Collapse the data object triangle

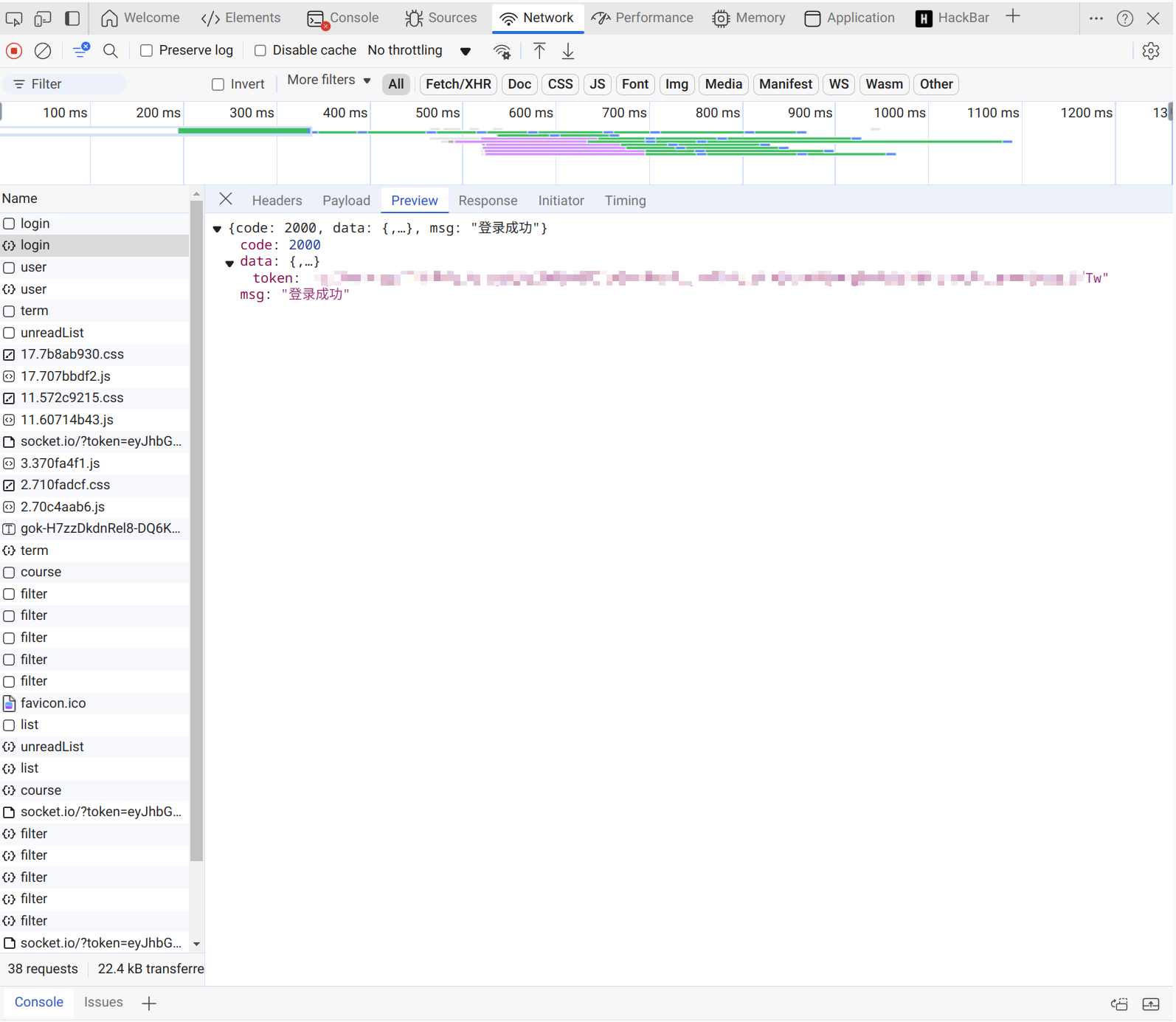pyautogui.click(x=229, y=263)
